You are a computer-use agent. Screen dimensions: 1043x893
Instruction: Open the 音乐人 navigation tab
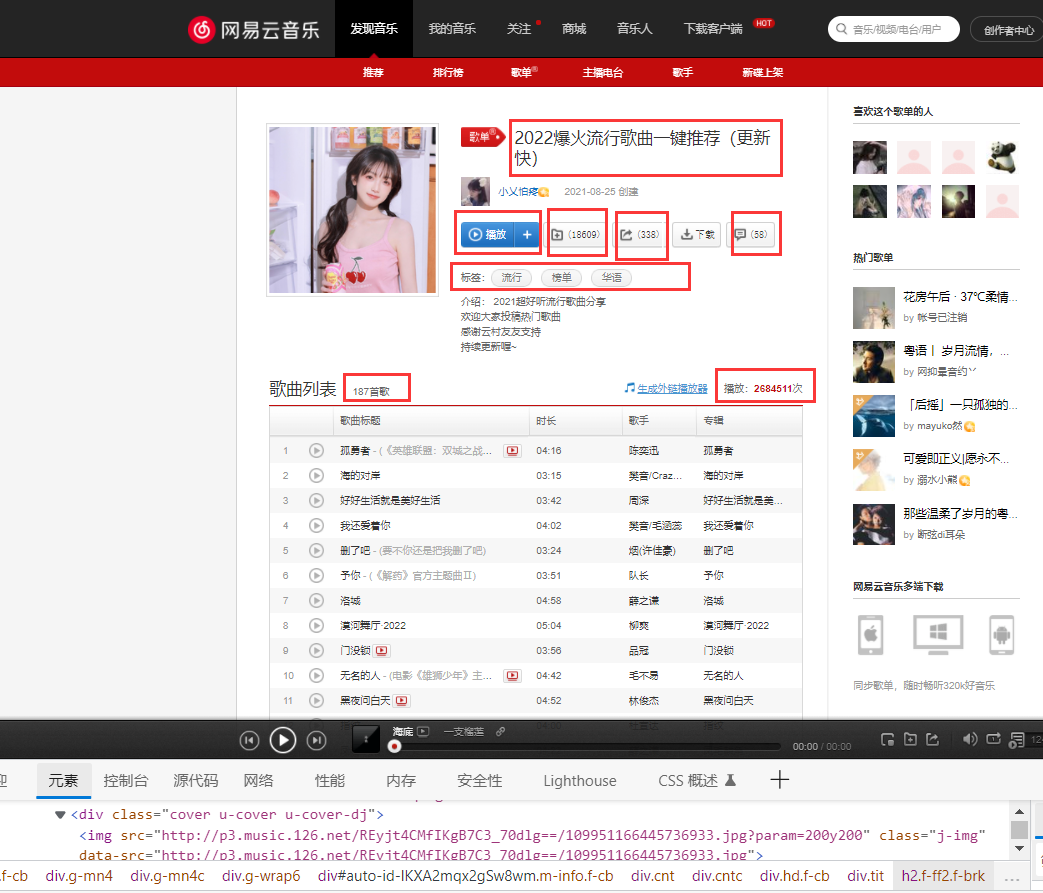pos(635,29)
